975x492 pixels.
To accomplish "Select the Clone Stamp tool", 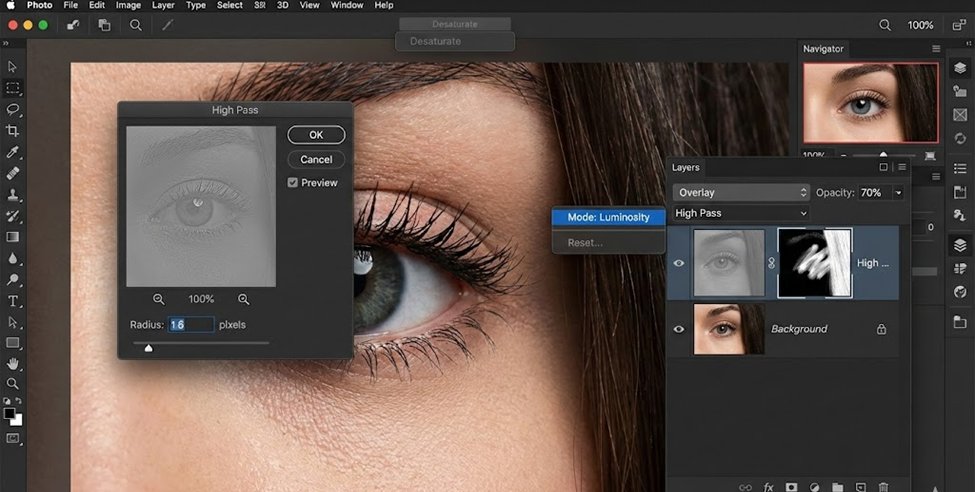I will [12, 195].
